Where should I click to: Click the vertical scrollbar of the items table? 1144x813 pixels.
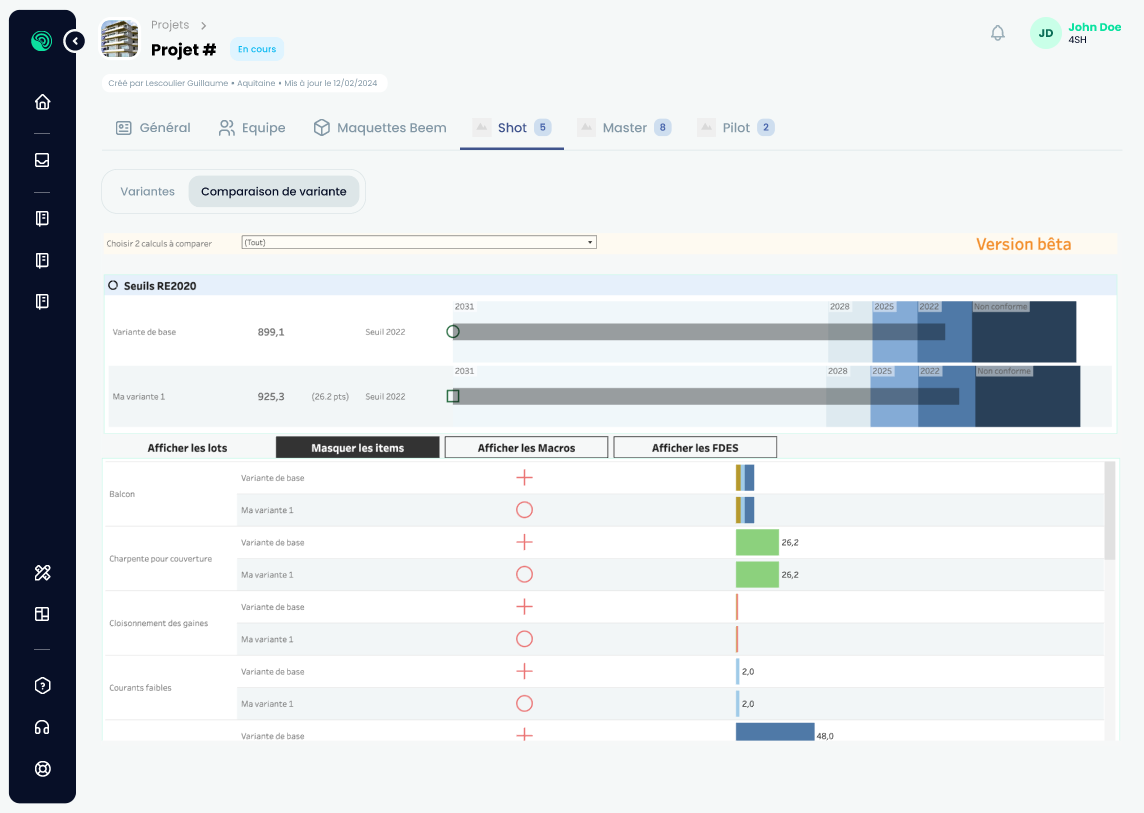1109,510
